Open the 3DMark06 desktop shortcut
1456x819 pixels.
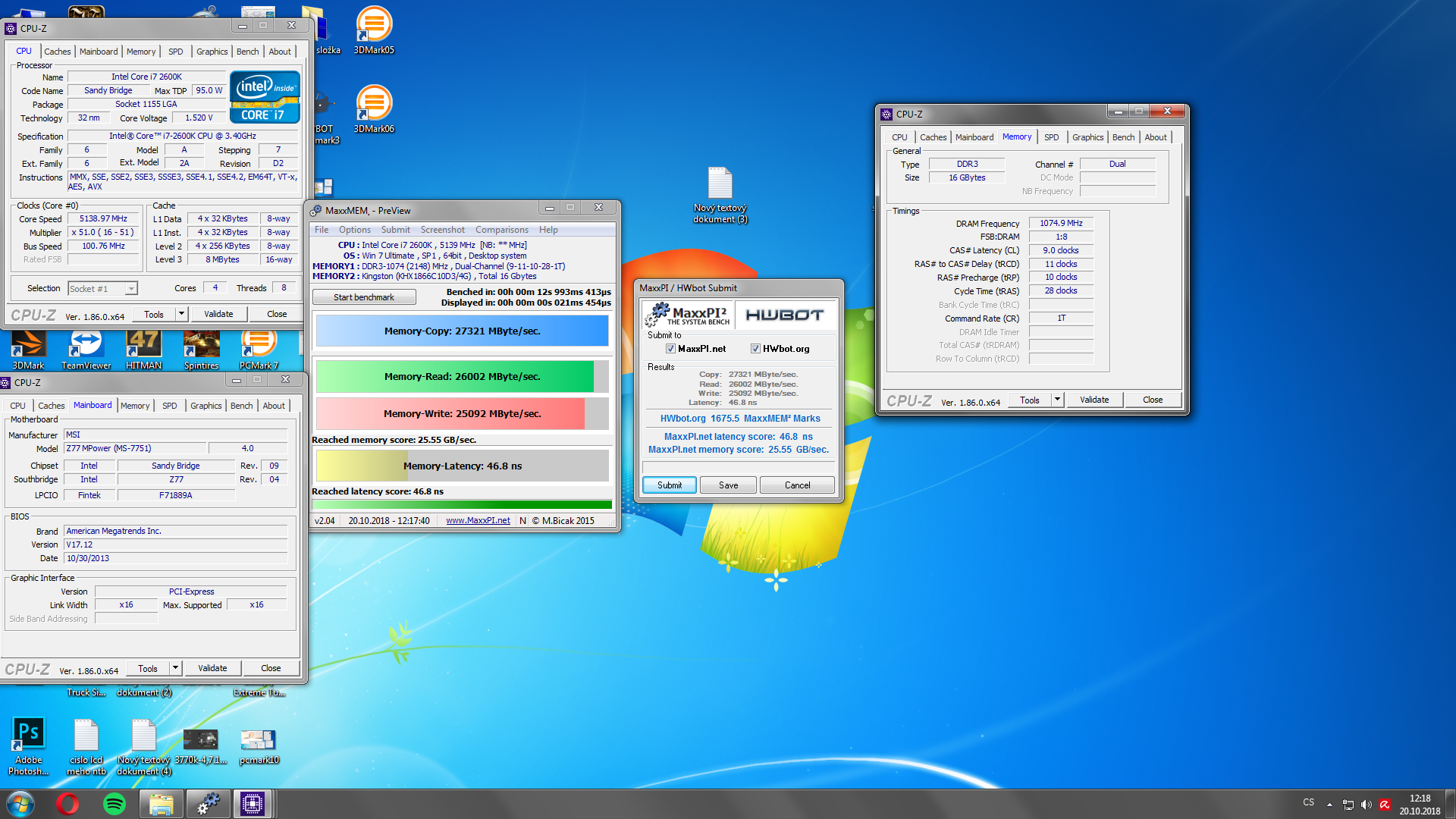click(374, 109)
